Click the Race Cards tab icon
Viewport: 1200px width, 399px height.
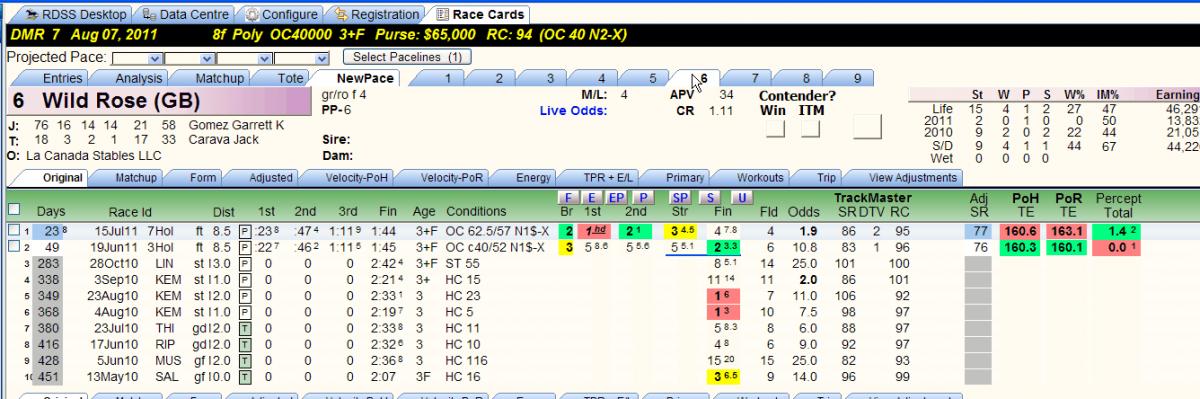443,15
